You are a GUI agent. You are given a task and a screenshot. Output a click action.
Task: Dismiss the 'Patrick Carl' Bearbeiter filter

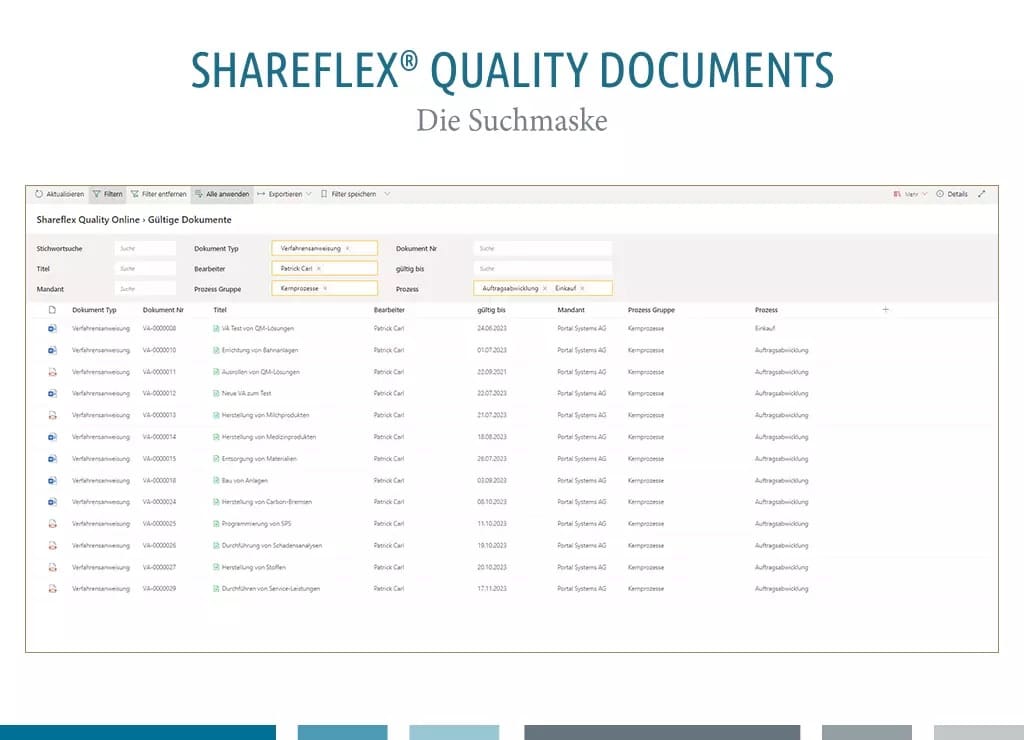click(x=318, y=268)
